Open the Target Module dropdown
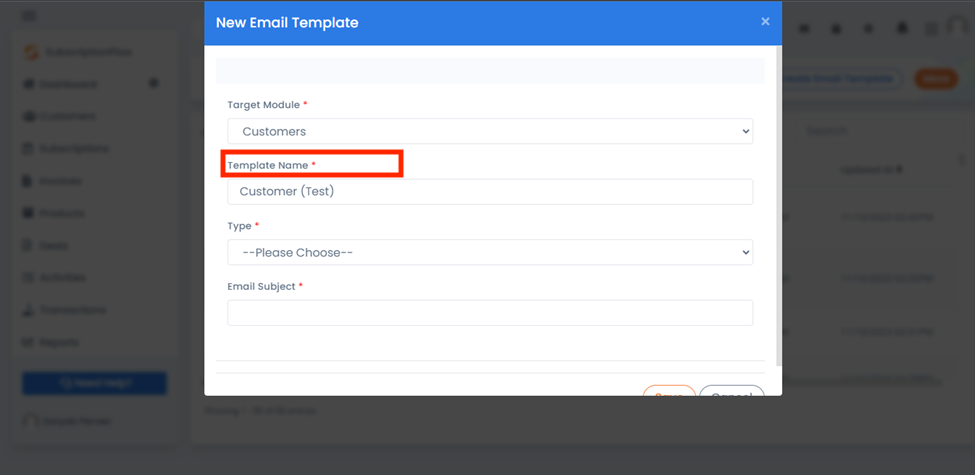975x475 pixels. (490, 131)
